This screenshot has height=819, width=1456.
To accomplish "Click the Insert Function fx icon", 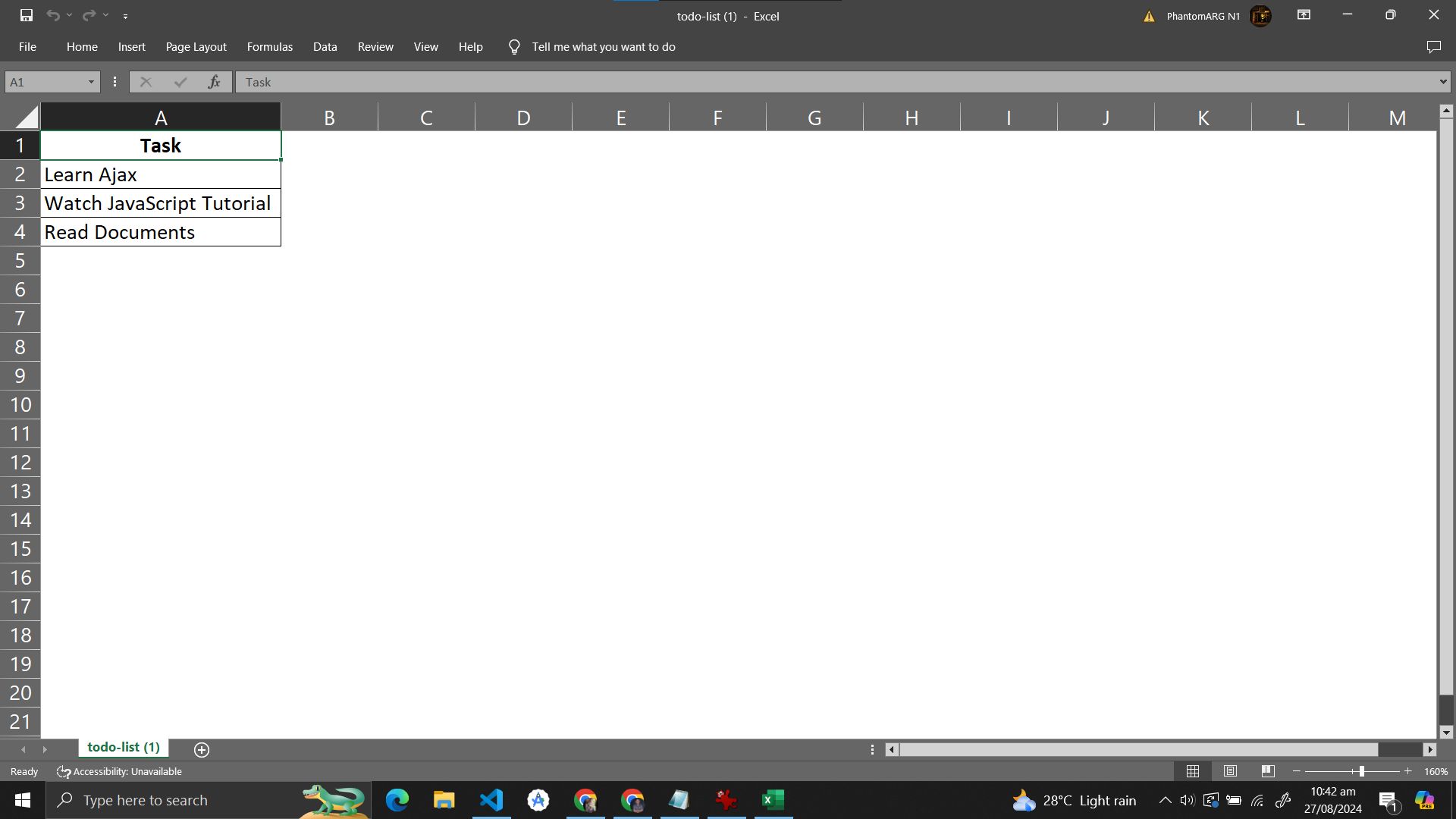I will click(215, 82).
